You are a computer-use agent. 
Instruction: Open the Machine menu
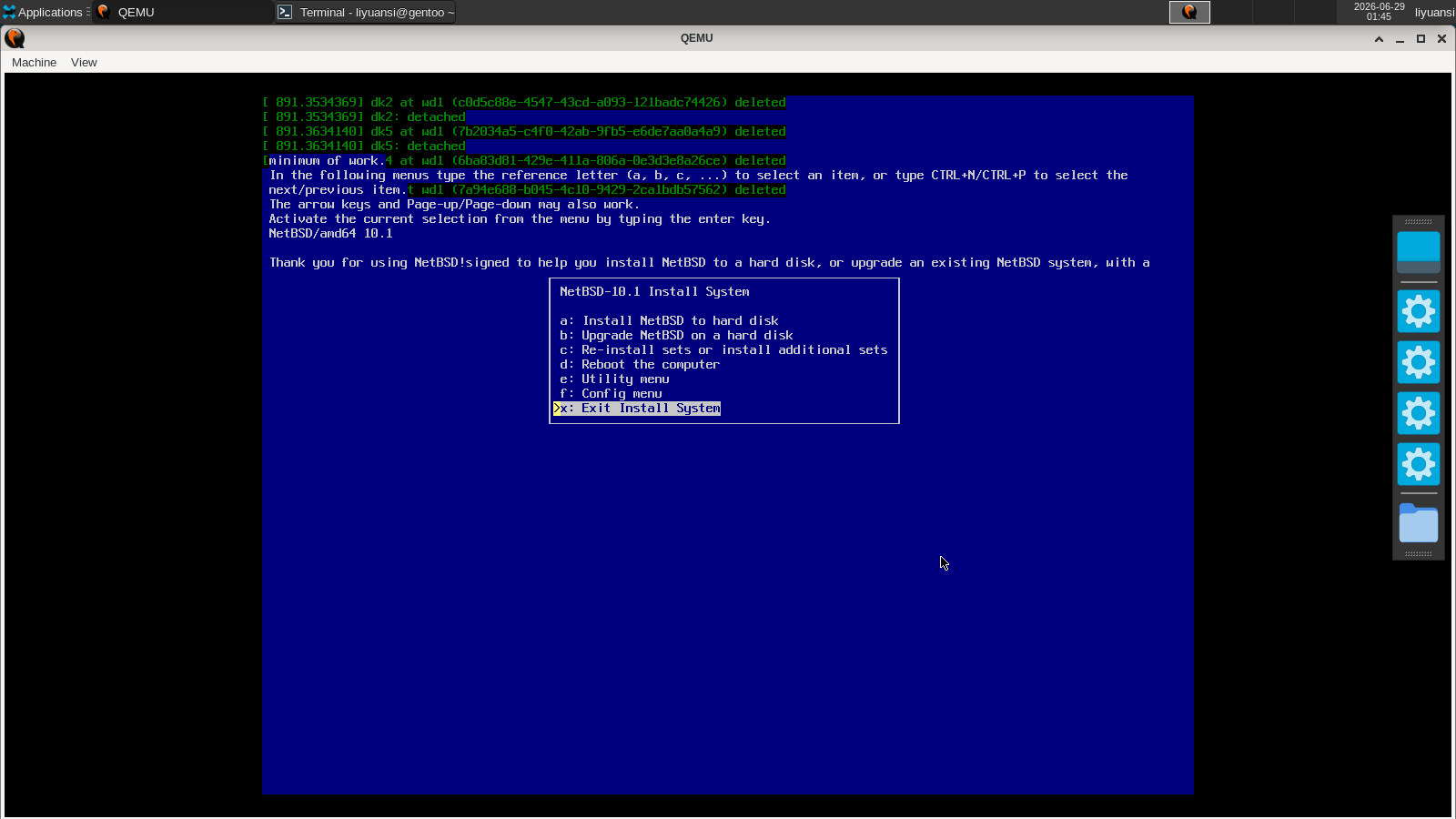34,63
